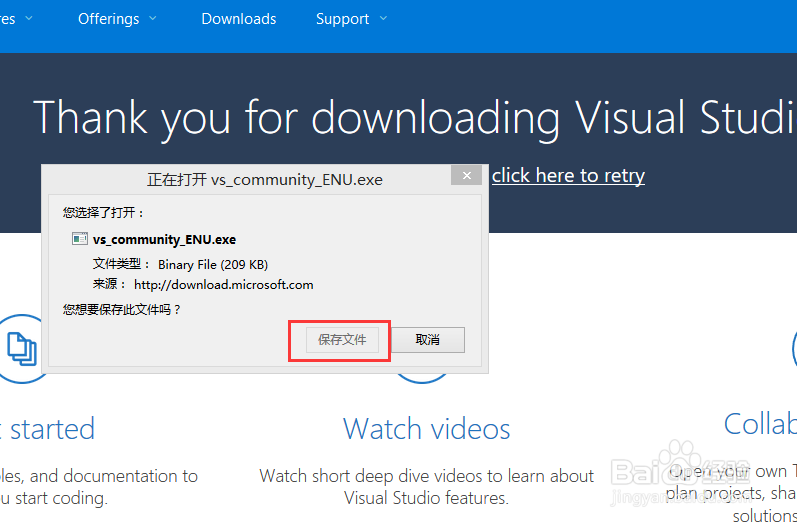Image resolution: width=797 pixels, height=525 pixels.
Task: Open the Watch videos heading link
Action: [x=426, y=428]
